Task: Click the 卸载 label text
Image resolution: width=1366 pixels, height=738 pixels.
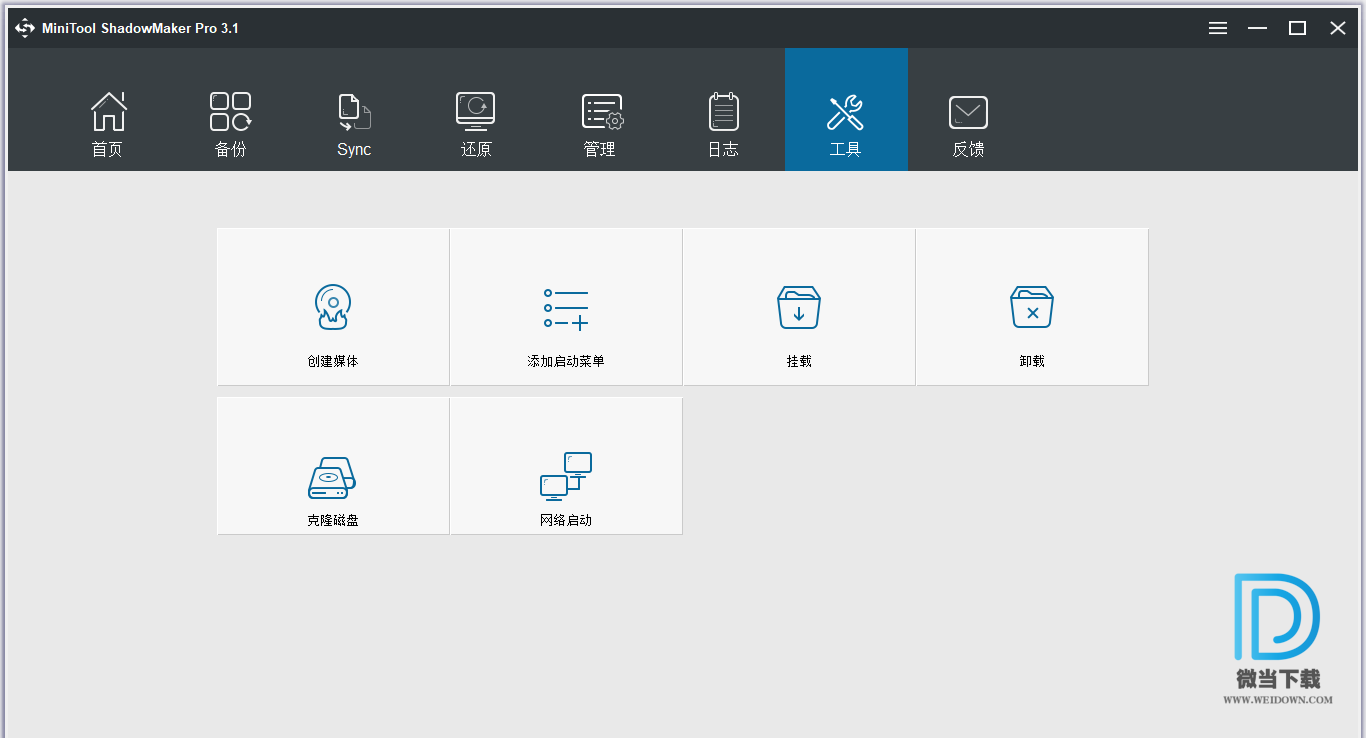Action: [x=1032, y=361]
